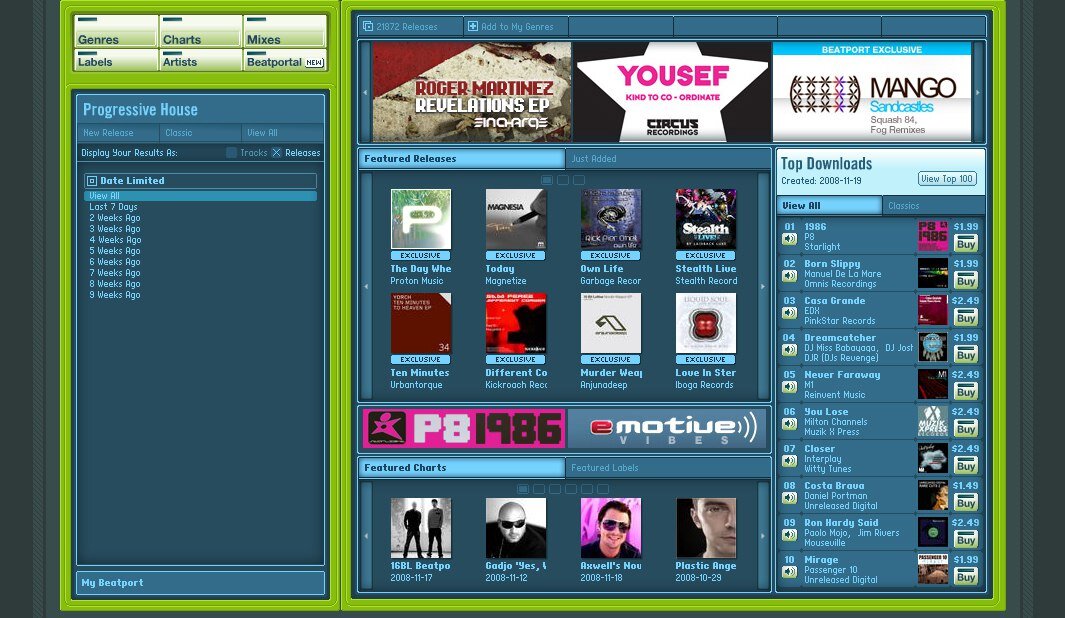Play preview of Closer

pyautogui.click(x=789, y=461)
